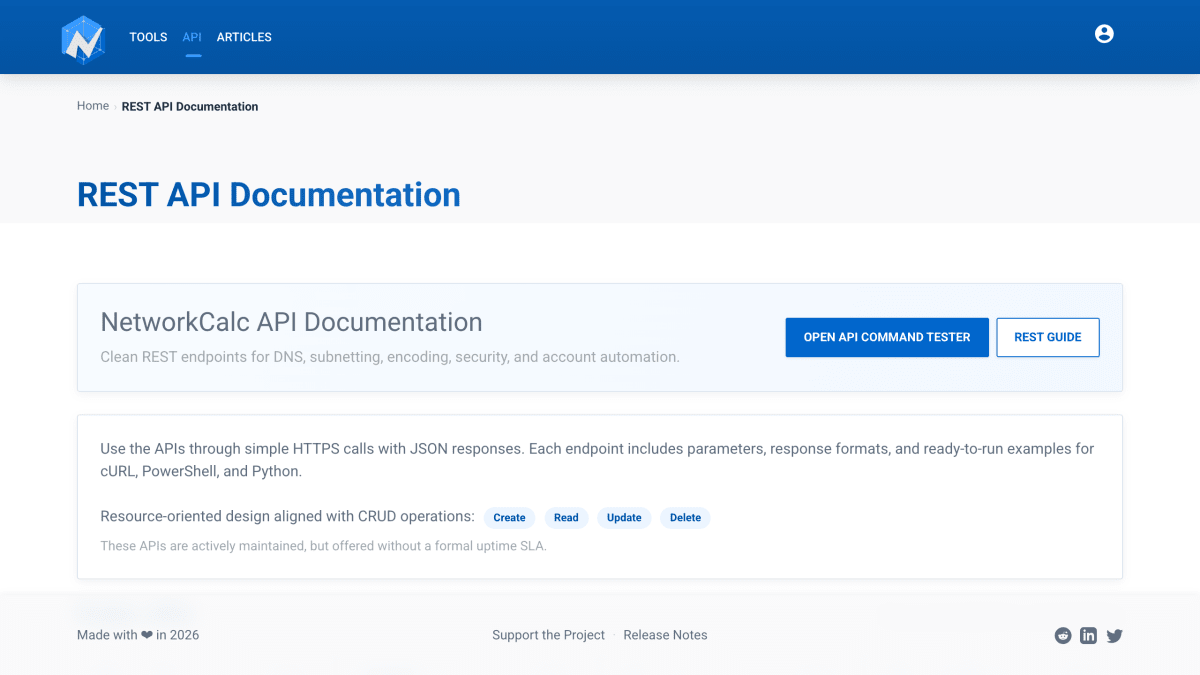Click the Home breadcrumb link

point(93,106)
